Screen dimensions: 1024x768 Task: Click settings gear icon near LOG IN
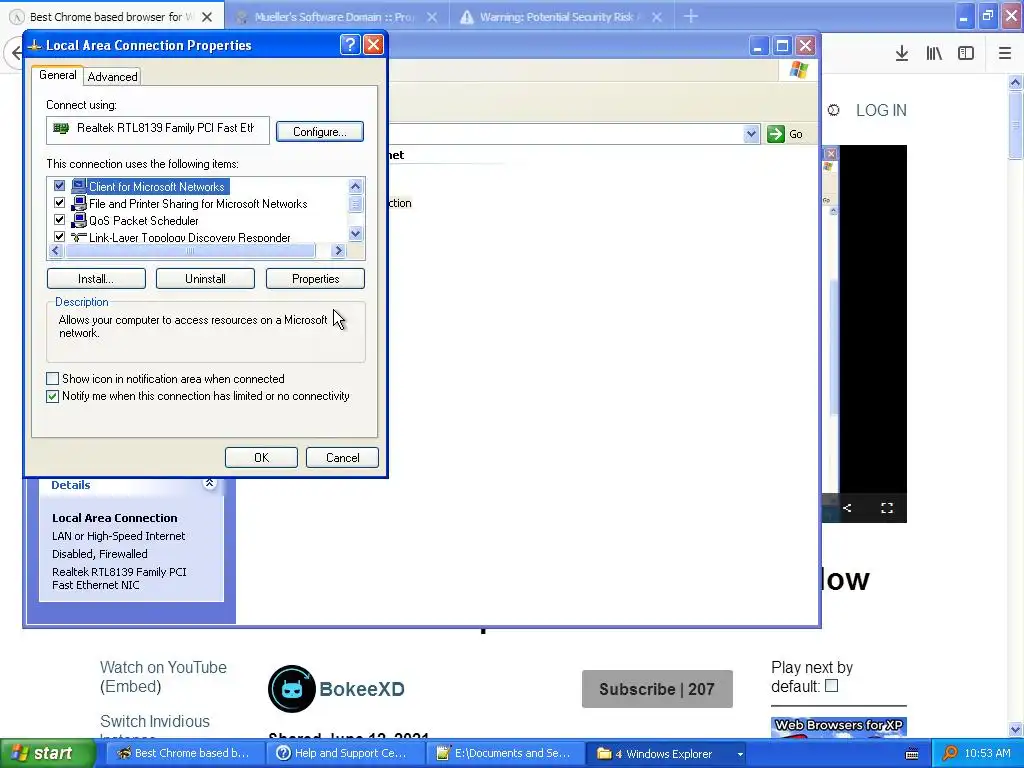pos(833,110)
